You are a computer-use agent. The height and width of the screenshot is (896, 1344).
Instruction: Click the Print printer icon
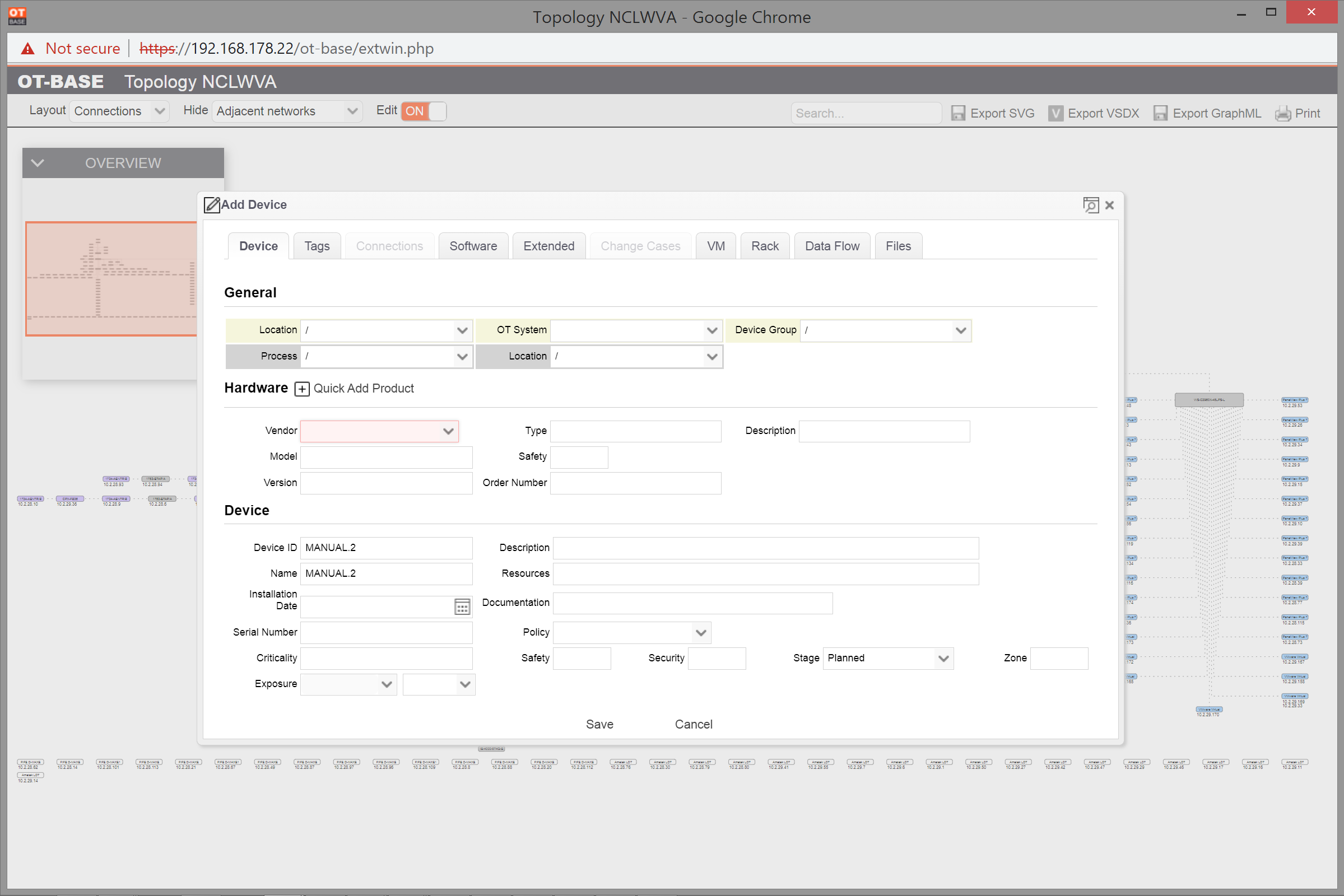[x=1282, y=113]
